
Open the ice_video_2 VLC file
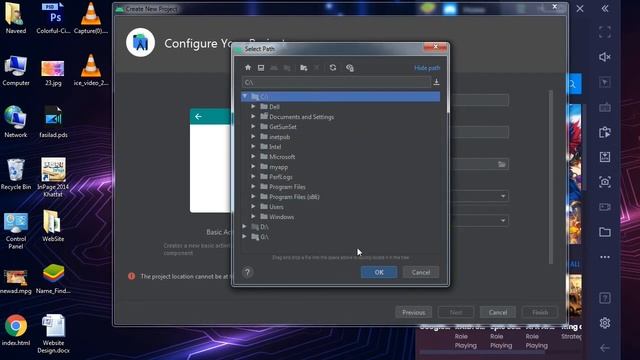tap(91, 70)
